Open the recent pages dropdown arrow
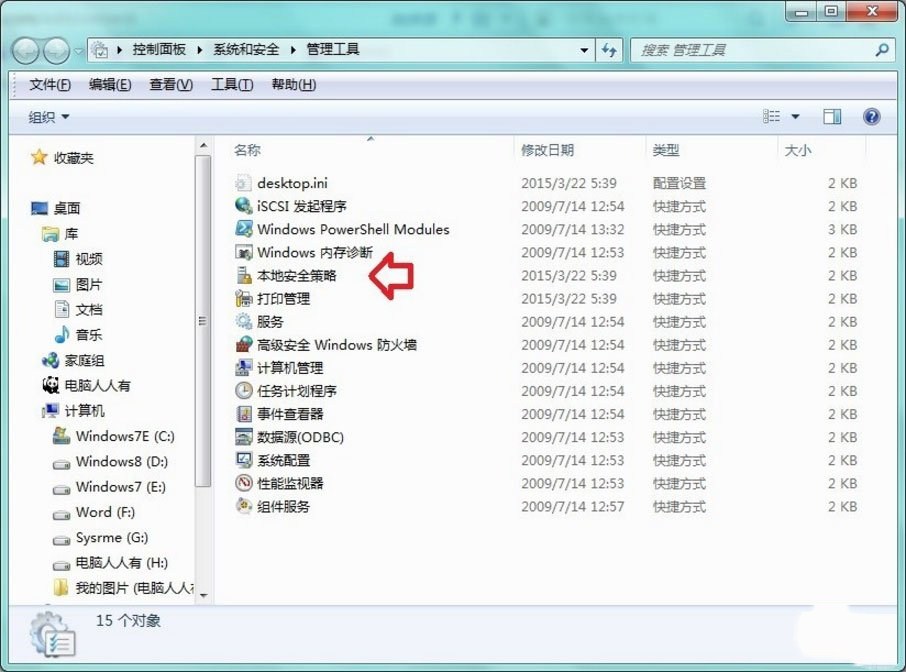Viewport: 906px width, 672px height. tap(79, 51)
